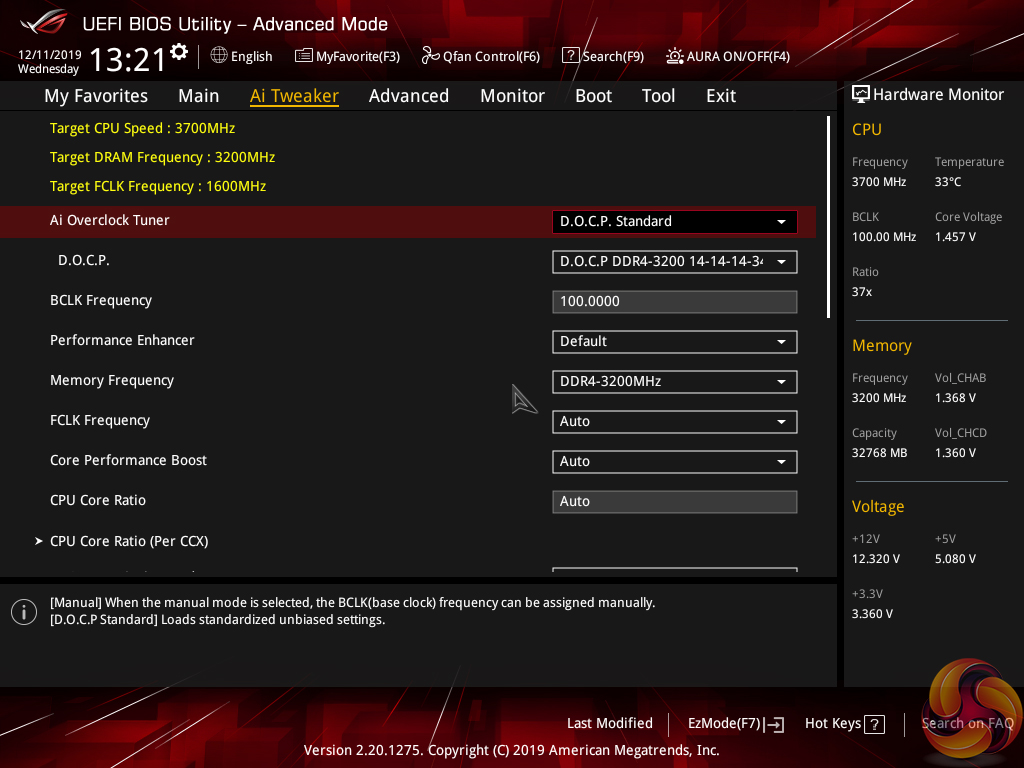Expand CPU Core Ratio (Per CCX) submenu
This screenshot has height=768, width=1024.
click(x=129, y=541)
